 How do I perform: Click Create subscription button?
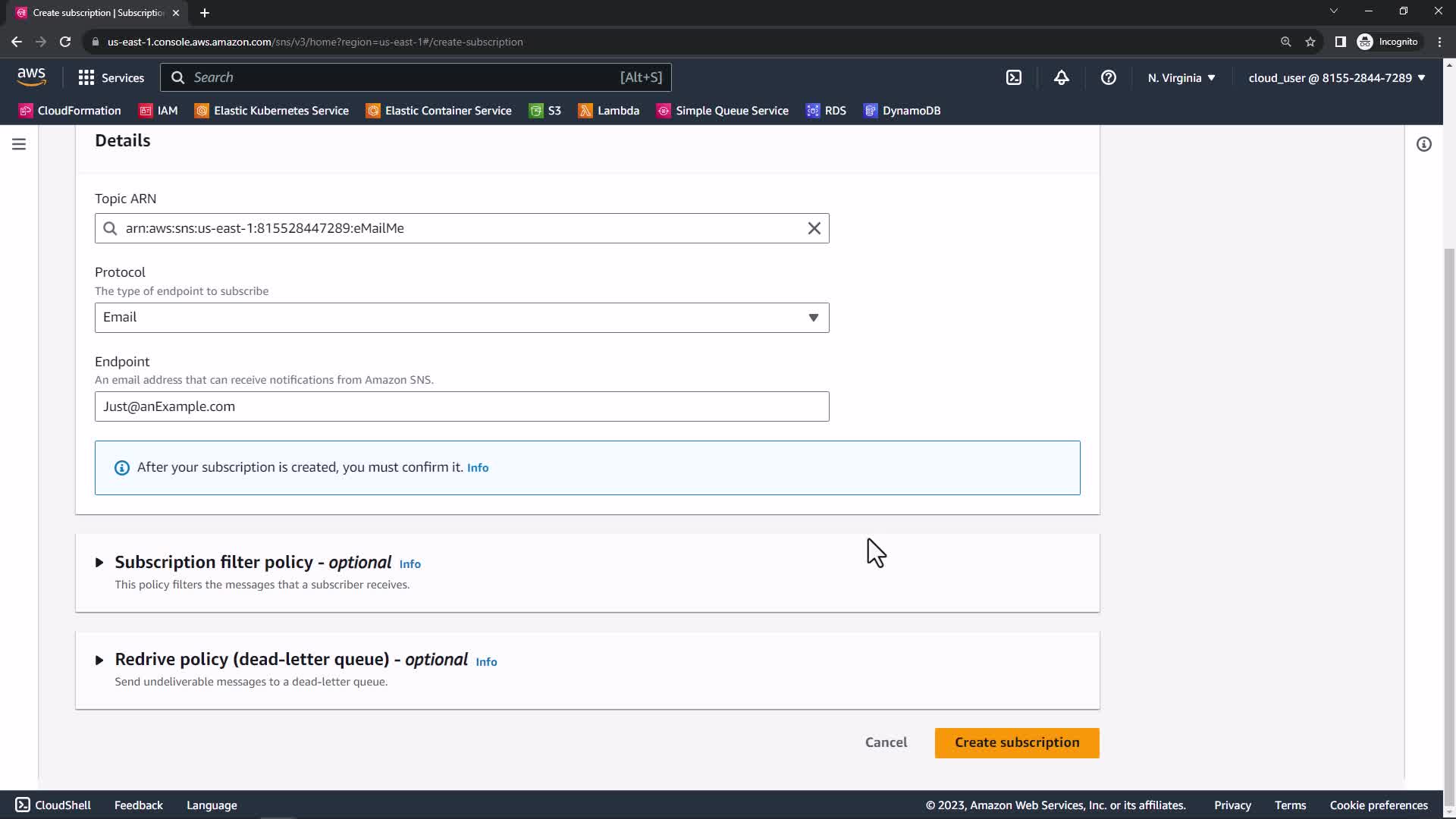(1016, 742)
